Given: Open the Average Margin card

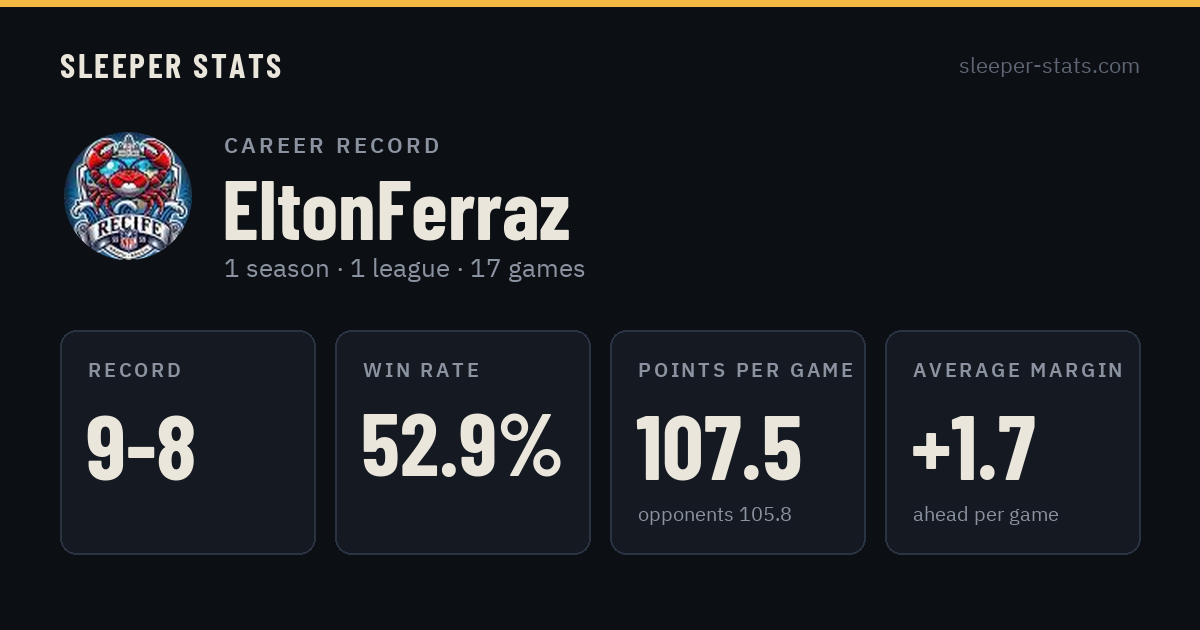Looking at the screenshot, I should click(x=1013, y=442).
